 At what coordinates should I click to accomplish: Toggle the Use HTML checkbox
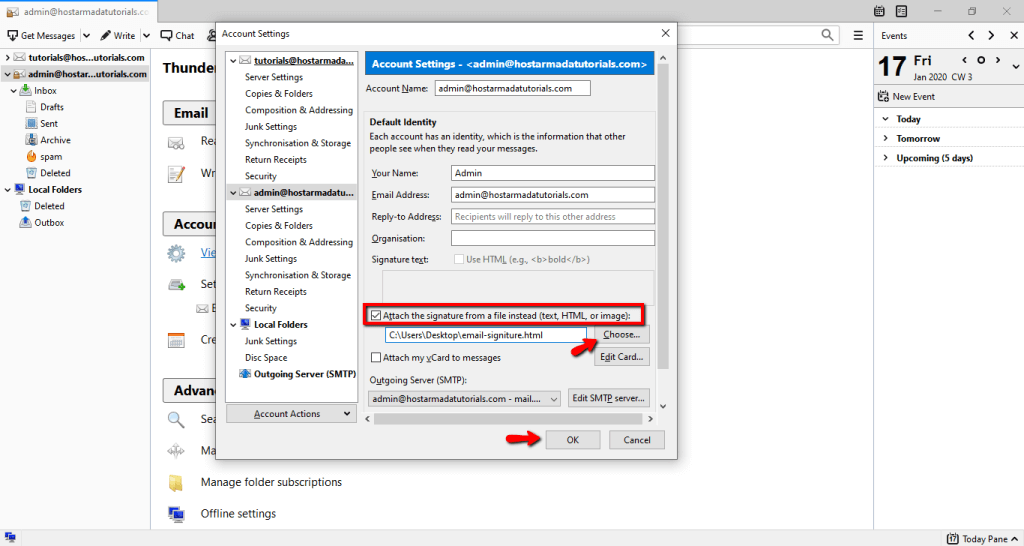459,259
